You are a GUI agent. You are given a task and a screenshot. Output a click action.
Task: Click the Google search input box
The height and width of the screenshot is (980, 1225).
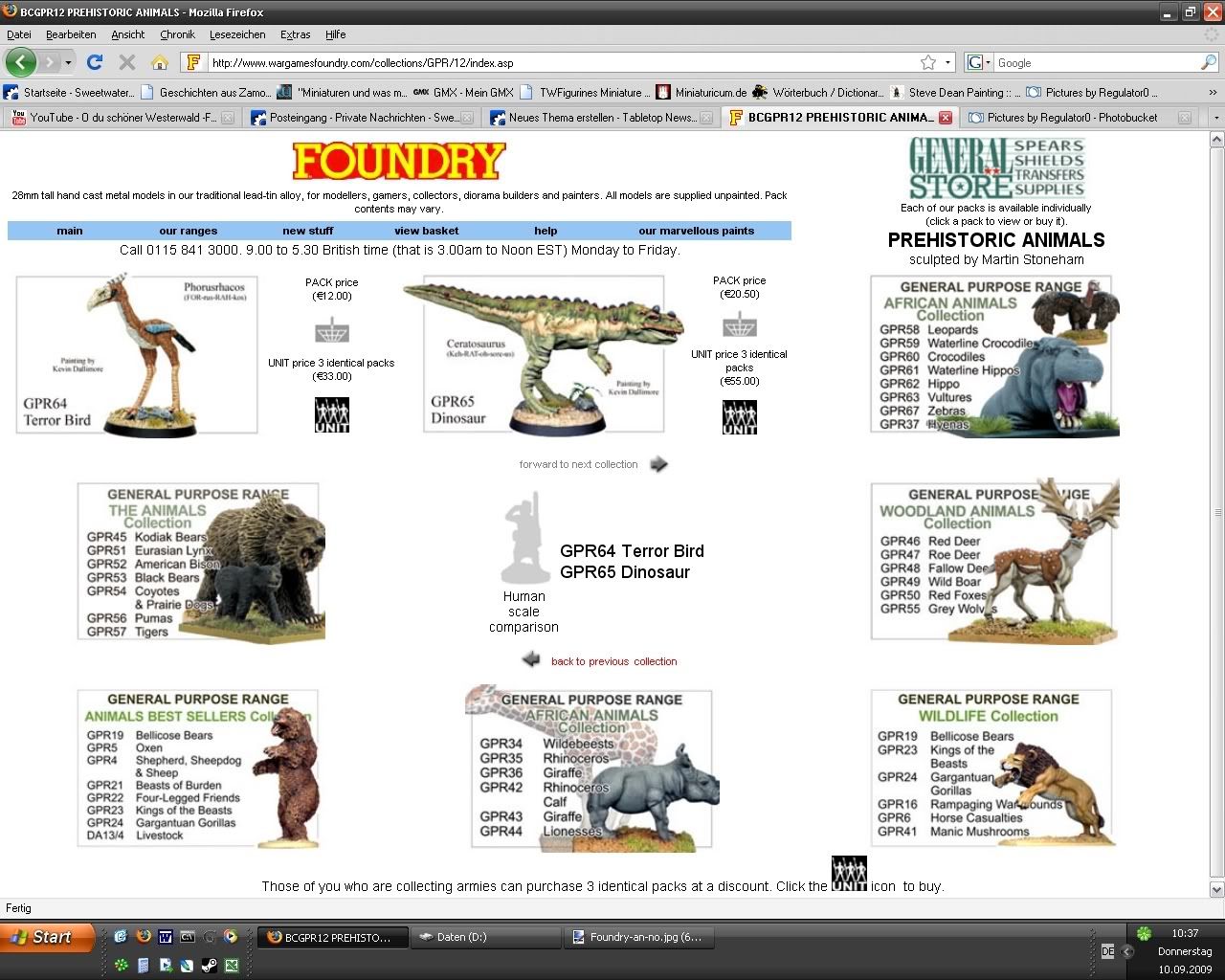point(1096,62)
